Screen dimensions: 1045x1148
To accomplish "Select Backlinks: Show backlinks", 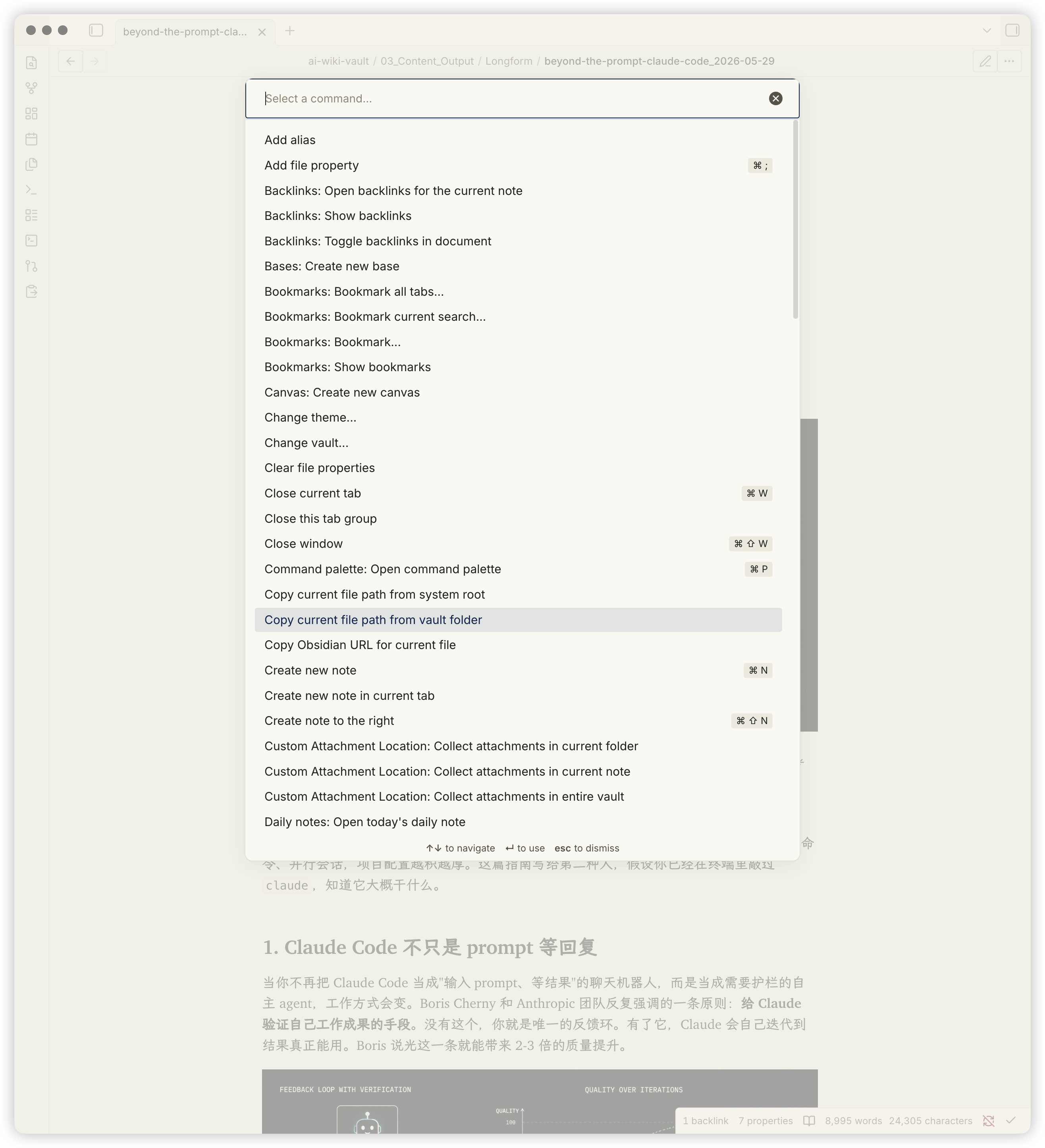I will coord(518,216).
